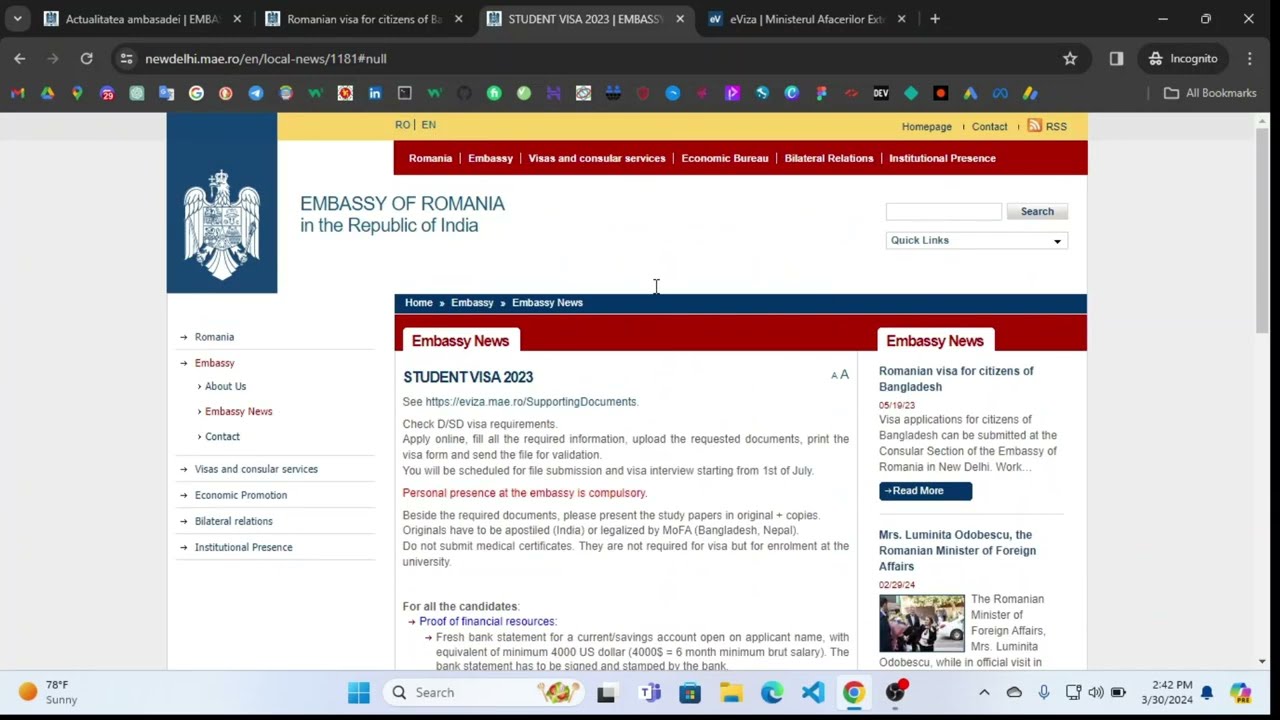This screenshot has height=720, width=1280.
Task: View site information icon in address bar
Action: point(126,58)
